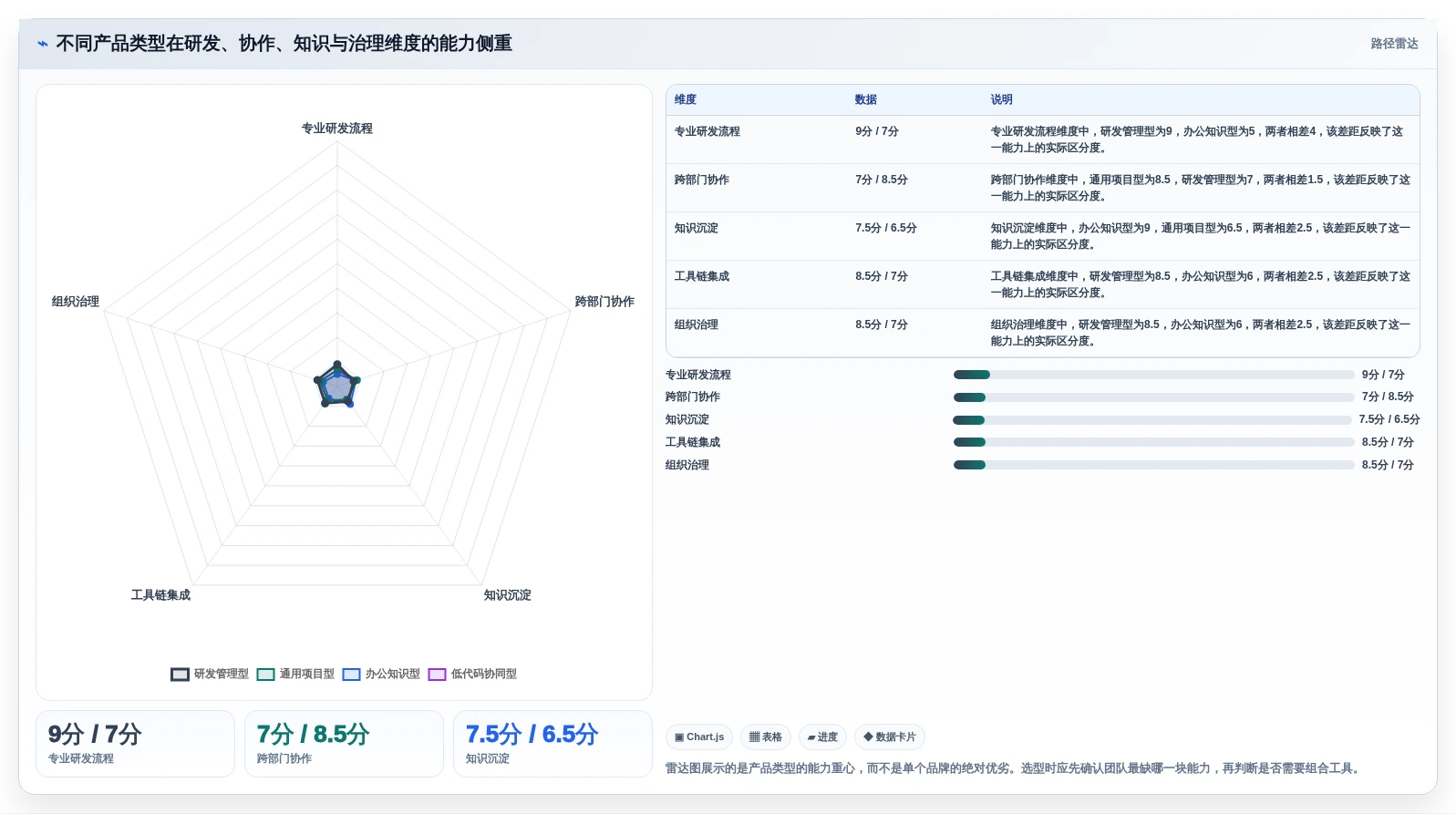Click the 通用项目型 legend label
Screen dimensions: 1456x814
[x=306, y=675]
